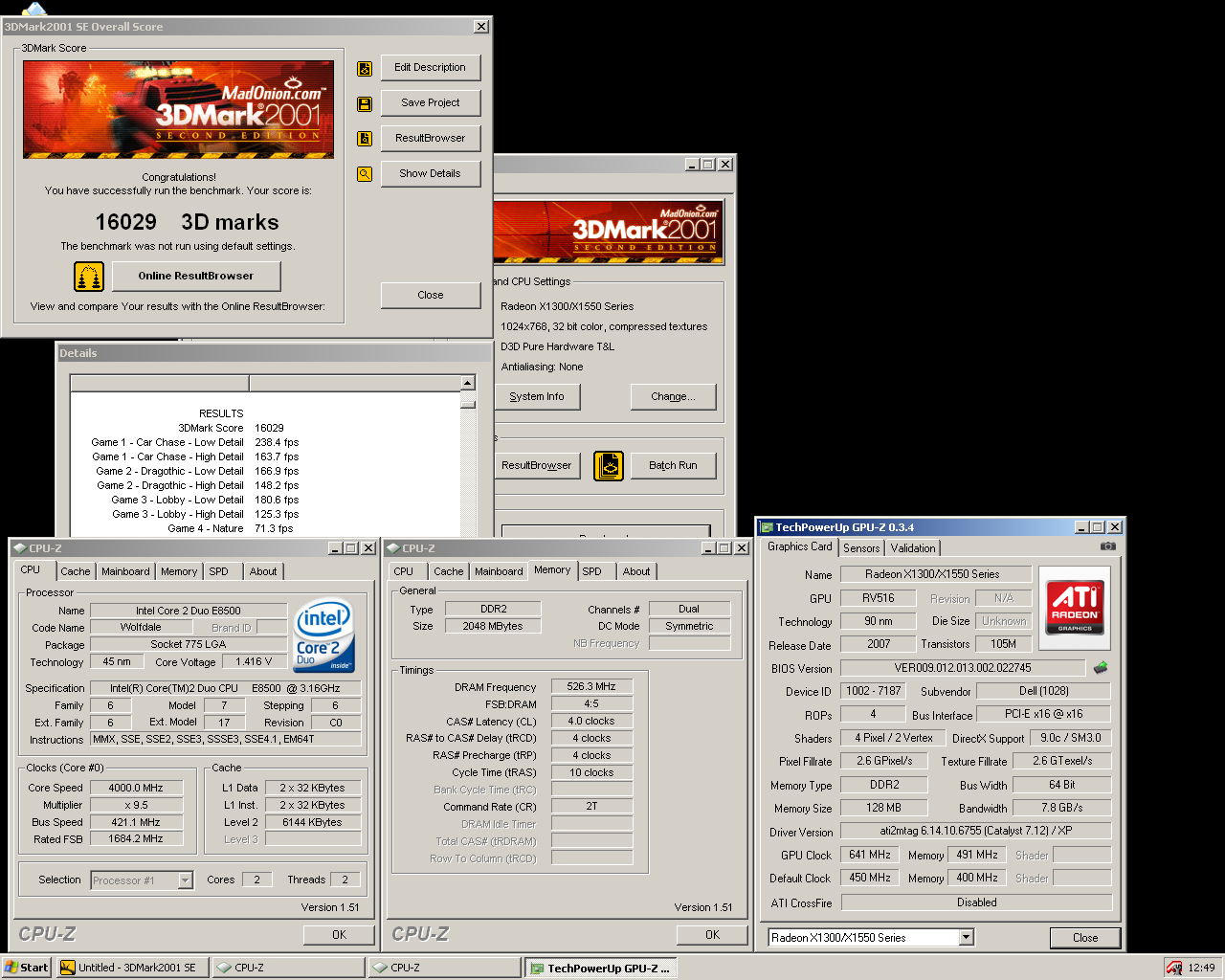
Task: Switch to Untitled - 3DMark2001 SE taskbar item
Action: click(x=132, y=968)
